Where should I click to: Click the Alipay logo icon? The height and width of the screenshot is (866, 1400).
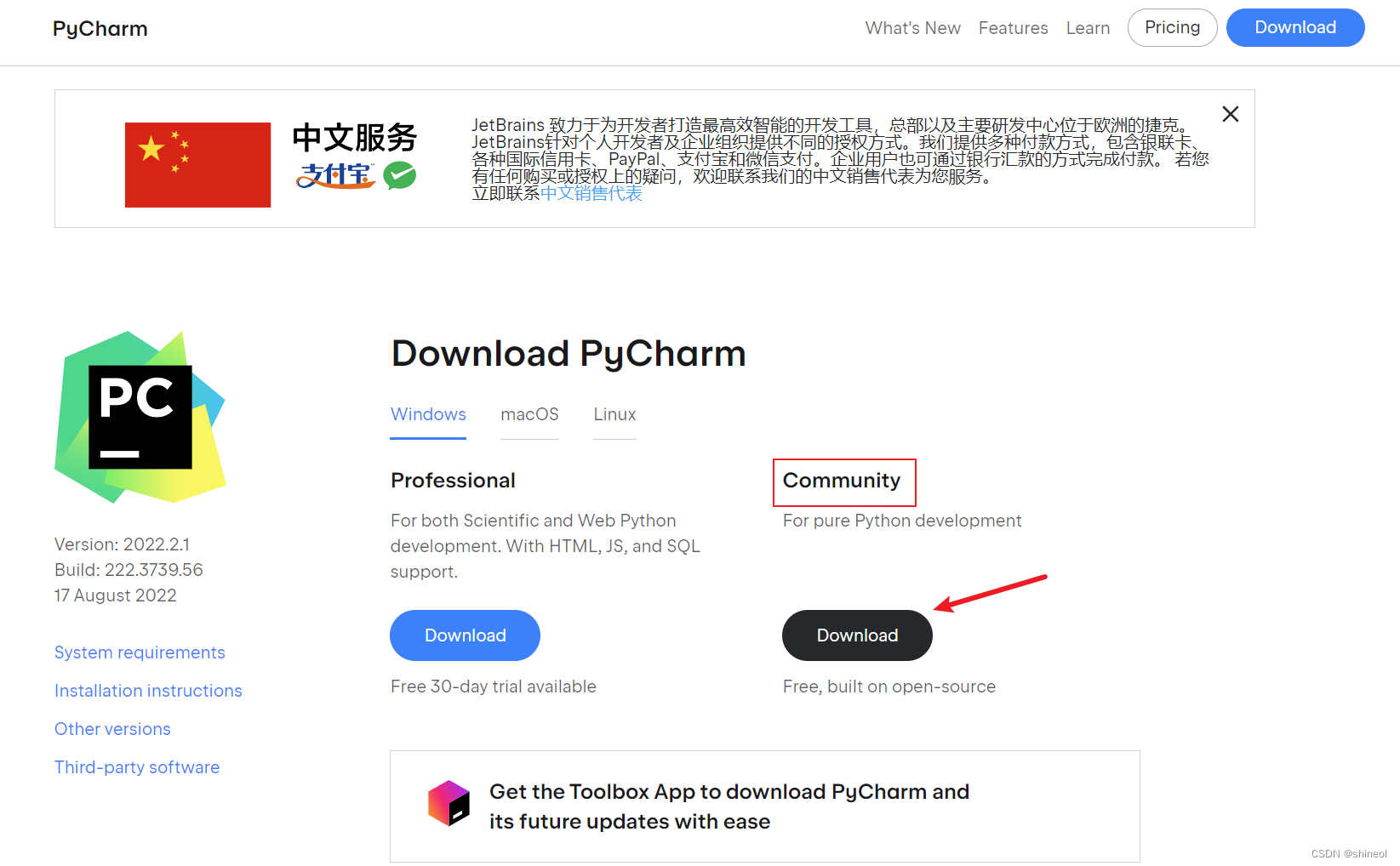pos(336,175)
